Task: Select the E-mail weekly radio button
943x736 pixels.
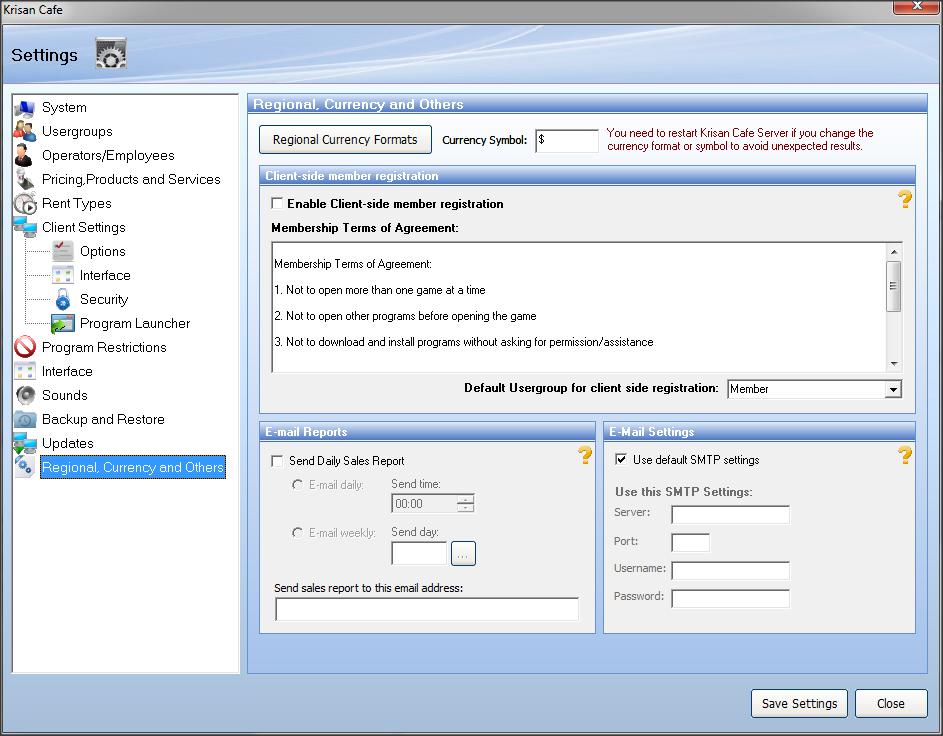Action: coord(297,533)
